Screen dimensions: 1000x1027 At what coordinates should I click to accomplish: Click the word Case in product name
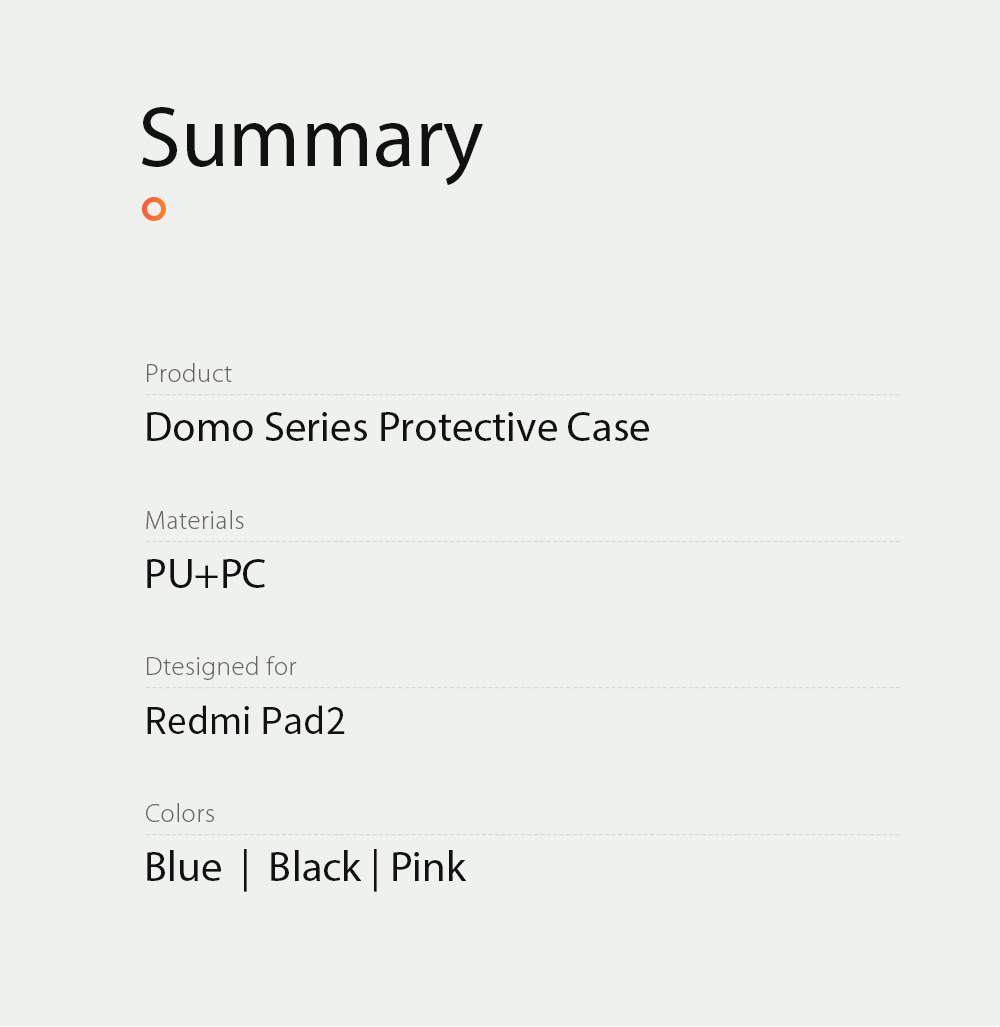(x=608, y=428)
